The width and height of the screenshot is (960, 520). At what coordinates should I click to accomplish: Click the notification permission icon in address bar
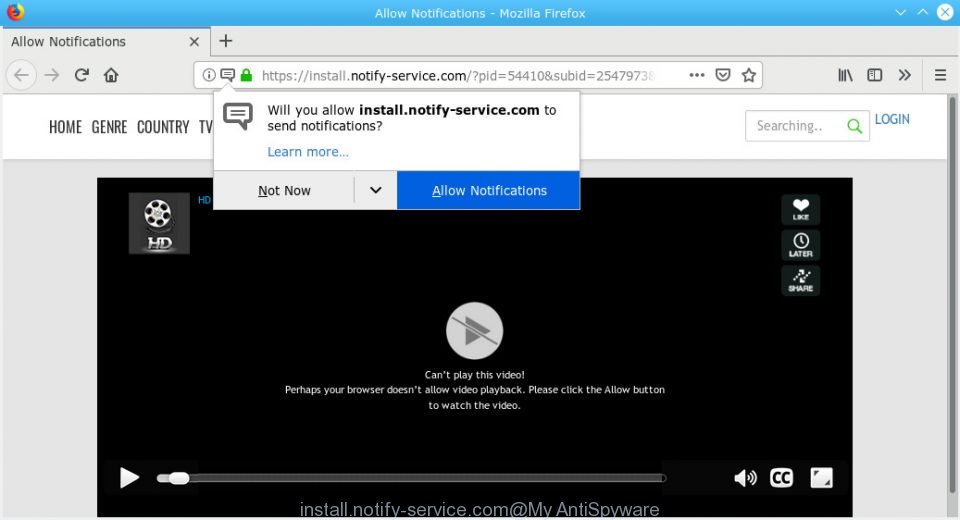[x=227, y=75]
